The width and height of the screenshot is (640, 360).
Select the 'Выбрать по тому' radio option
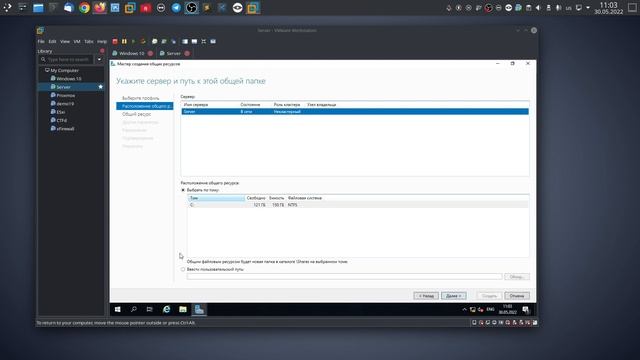[183, 190]
